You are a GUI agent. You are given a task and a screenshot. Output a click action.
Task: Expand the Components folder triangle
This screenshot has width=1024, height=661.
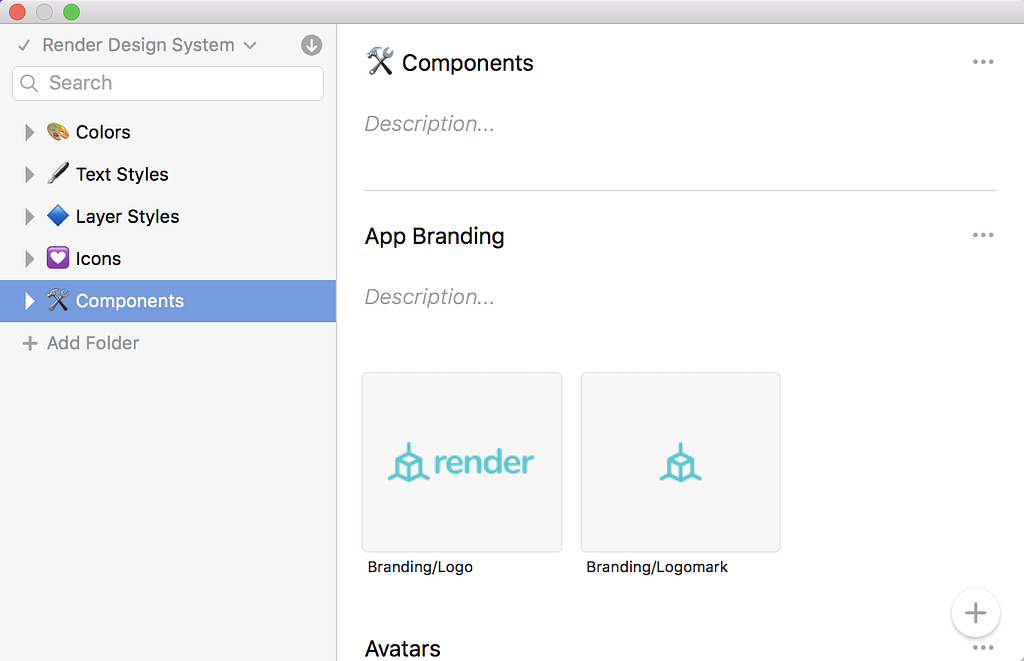(x=29, y=301)
